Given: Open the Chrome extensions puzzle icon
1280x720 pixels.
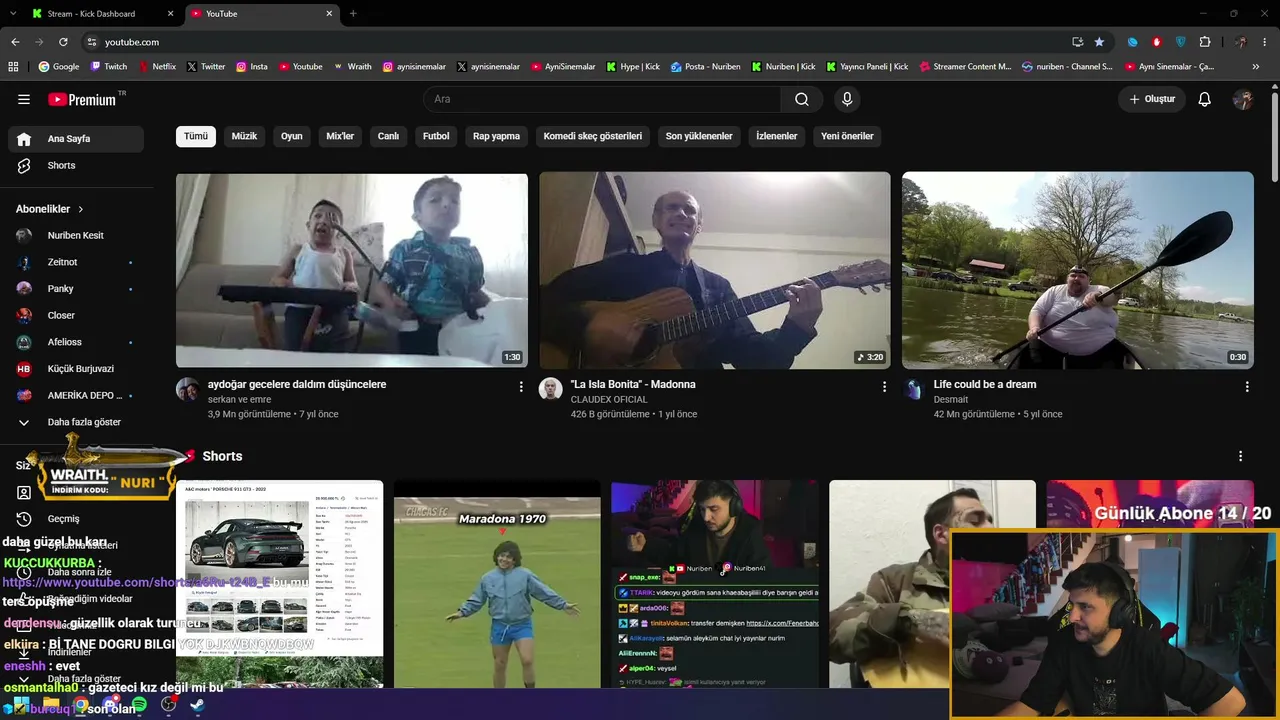Looking at the screenshot, I should click(x=1204, y=42).
